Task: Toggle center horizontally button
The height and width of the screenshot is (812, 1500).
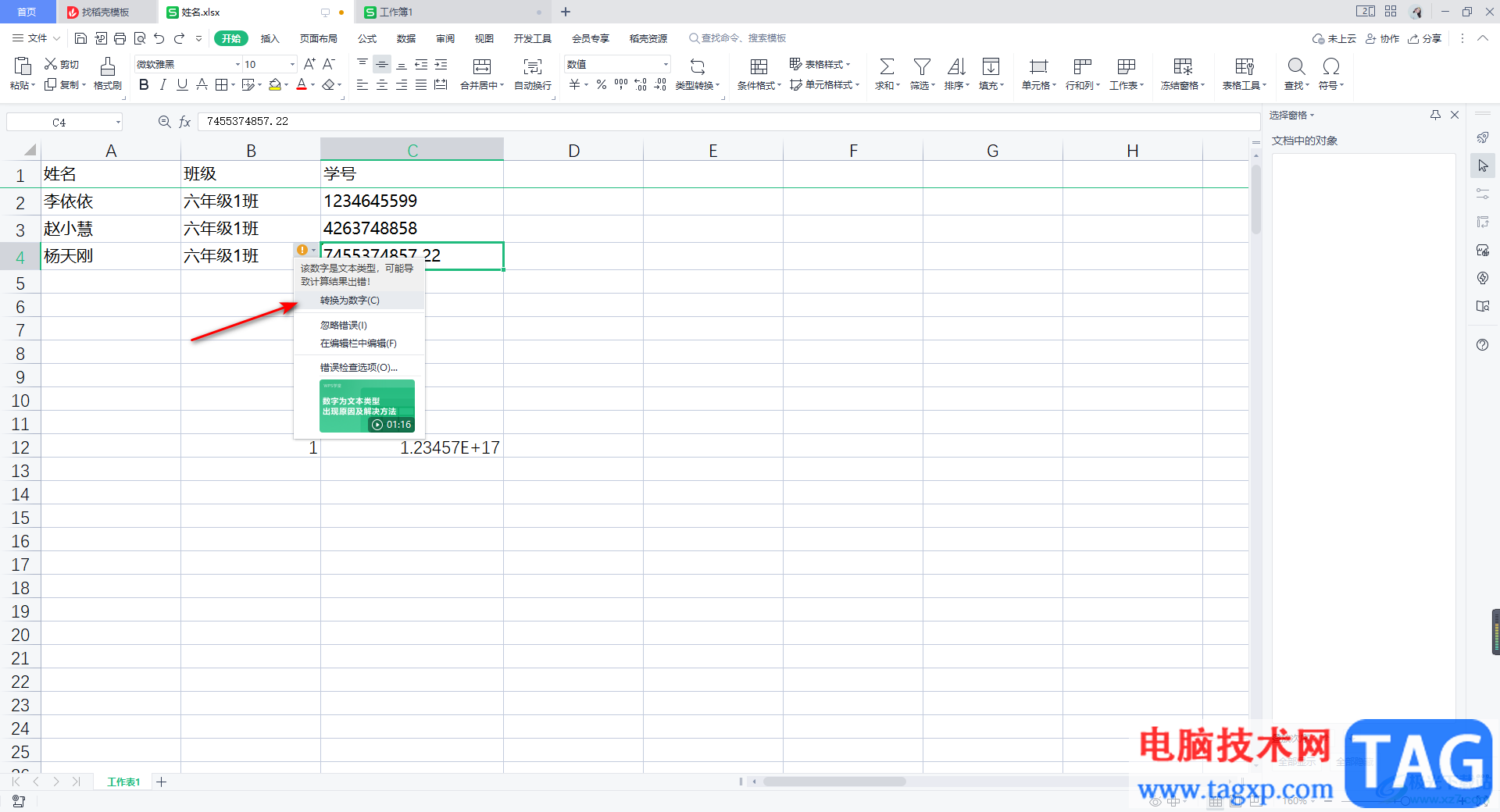Action: [x=382, y=84]
